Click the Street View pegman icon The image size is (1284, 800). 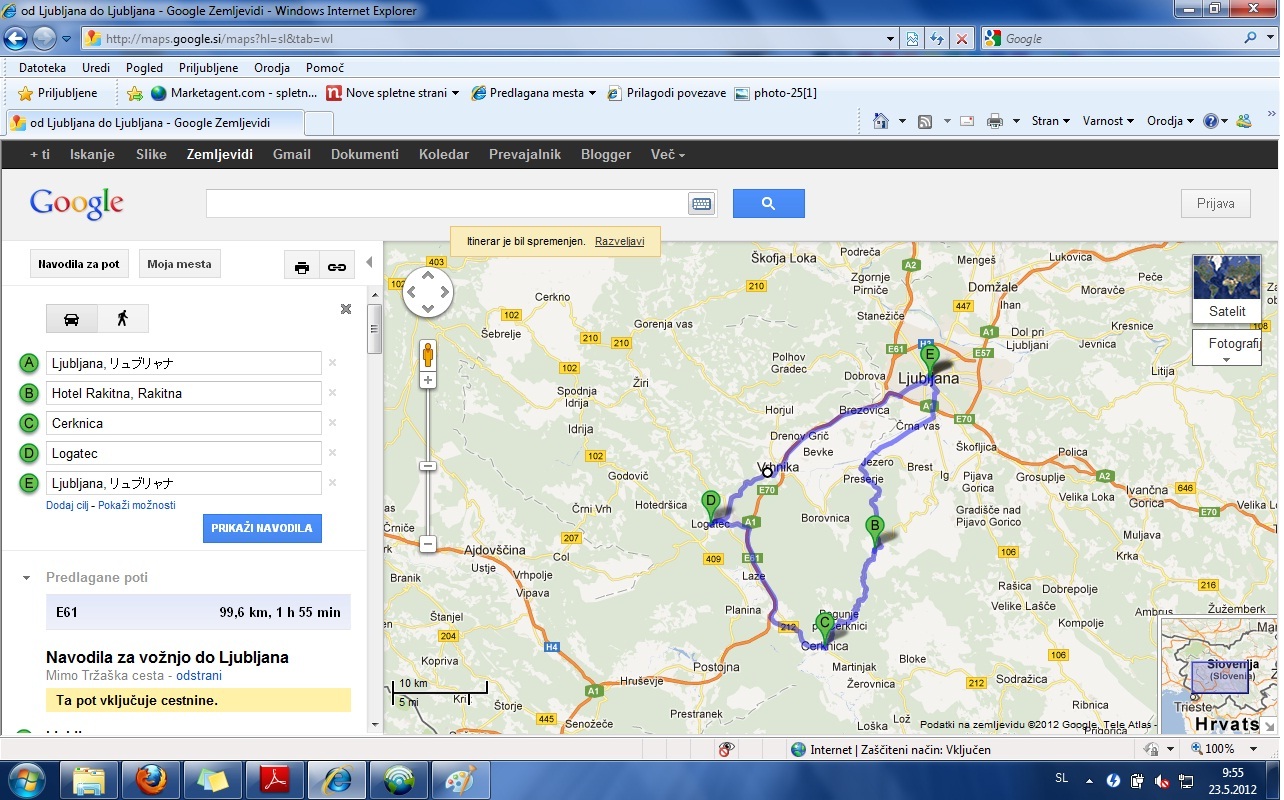point(428,355)
